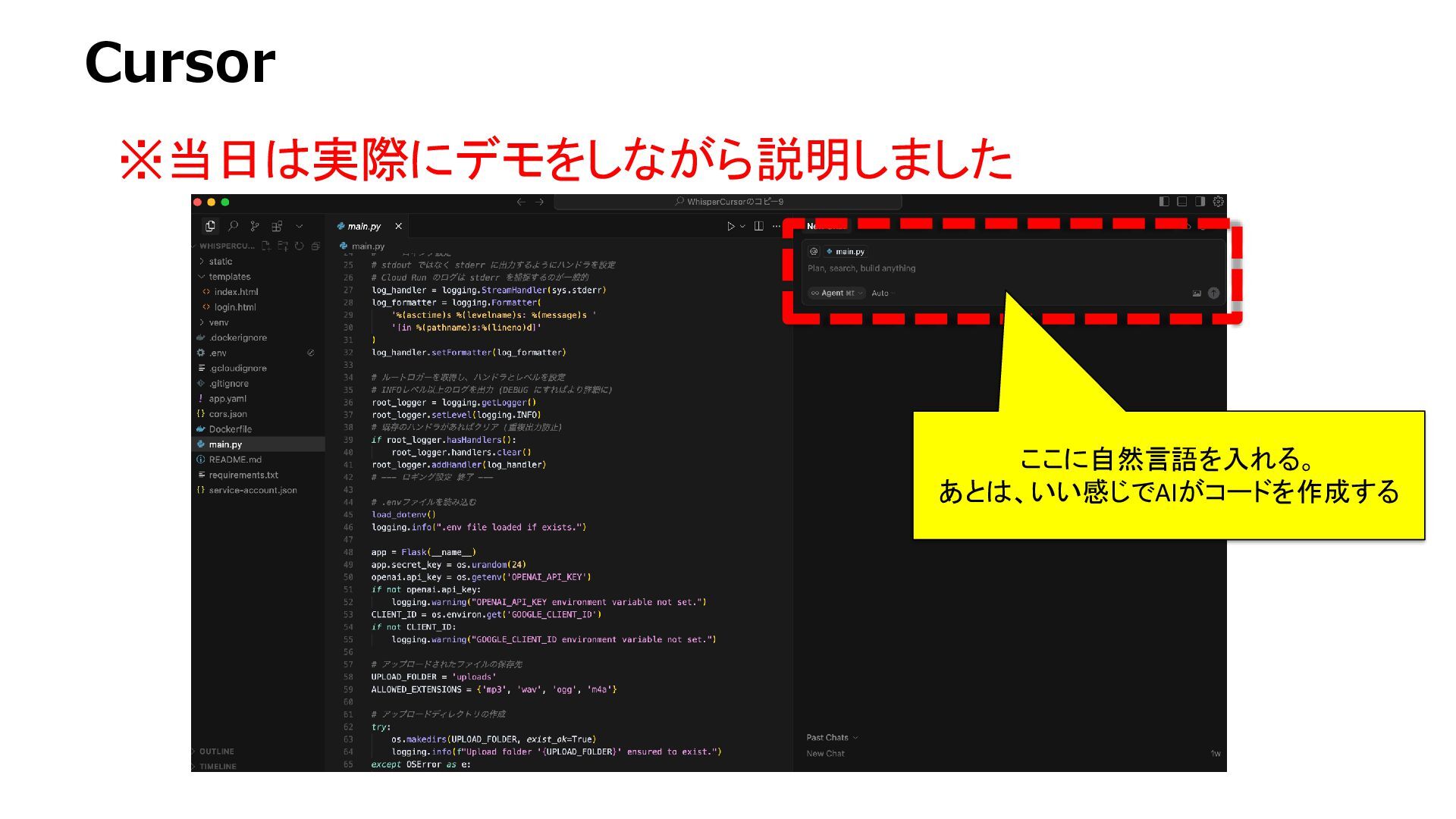This screenshot has width=1456, height=819.
Task: Open editor more actions ellipsis menu
Action: pyautogui.click(x=776, y=226)
